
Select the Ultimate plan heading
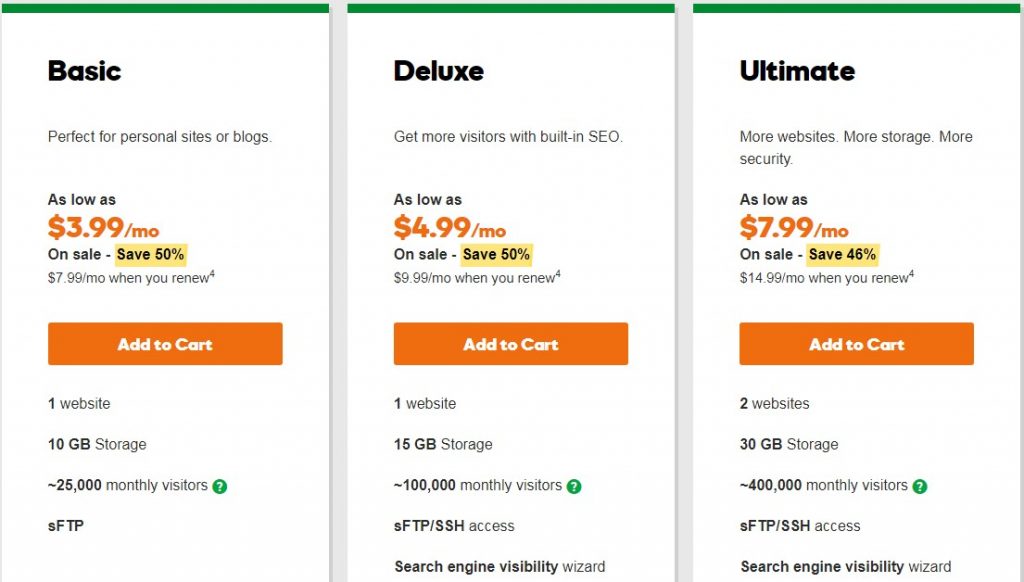(796, 71)
